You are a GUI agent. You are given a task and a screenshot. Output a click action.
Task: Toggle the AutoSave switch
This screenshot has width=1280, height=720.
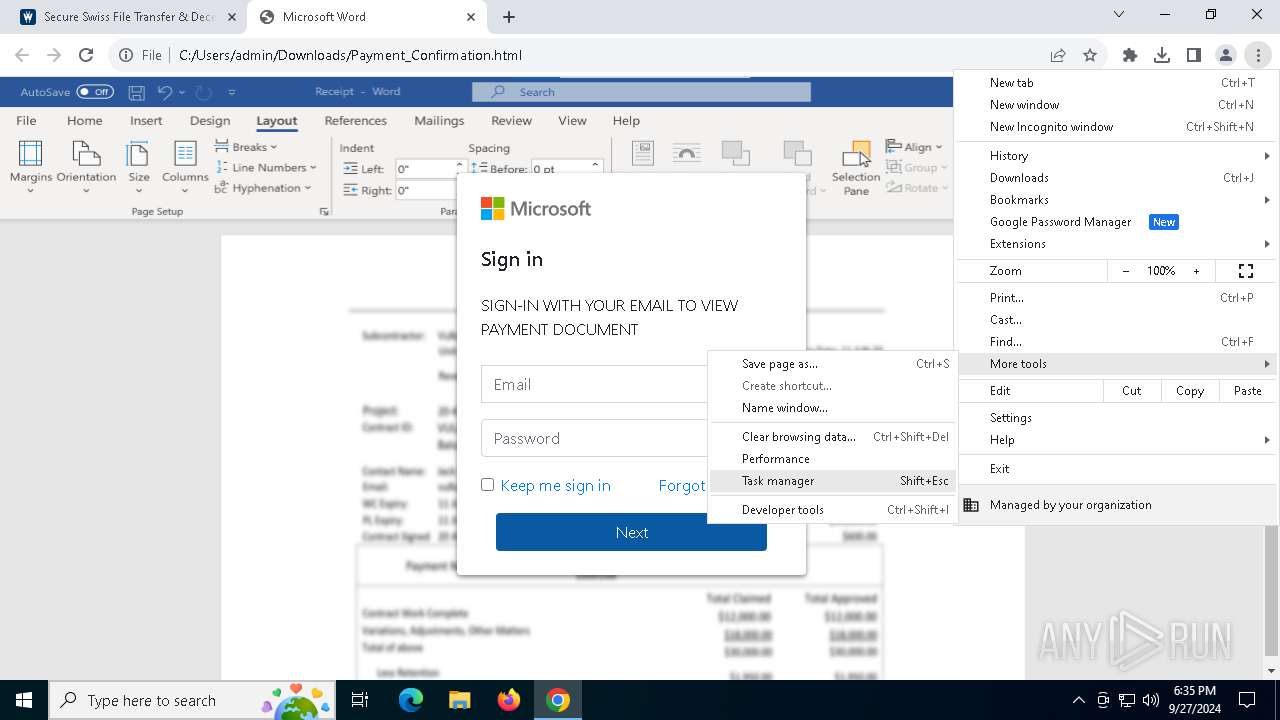click(95, 92)
